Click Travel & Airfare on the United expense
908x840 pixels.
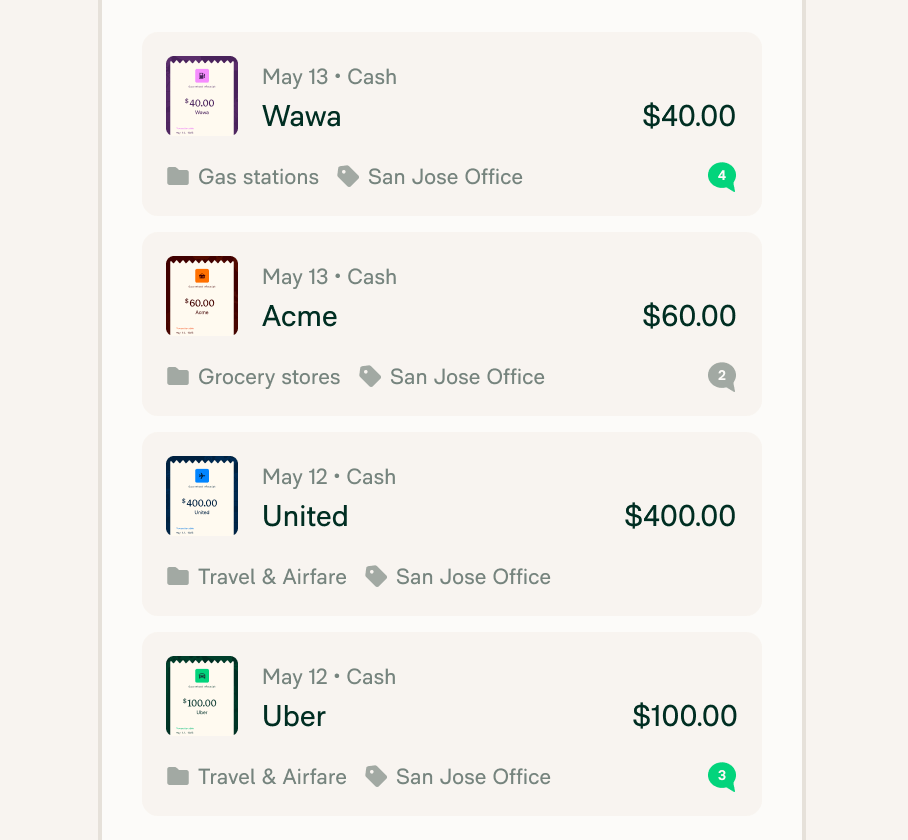tap(272, 577)
